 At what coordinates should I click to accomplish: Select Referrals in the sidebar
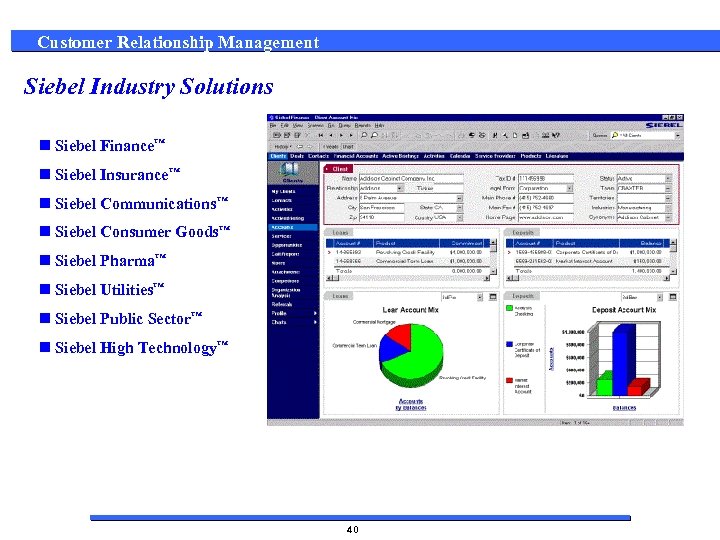(x=281, y=304)
